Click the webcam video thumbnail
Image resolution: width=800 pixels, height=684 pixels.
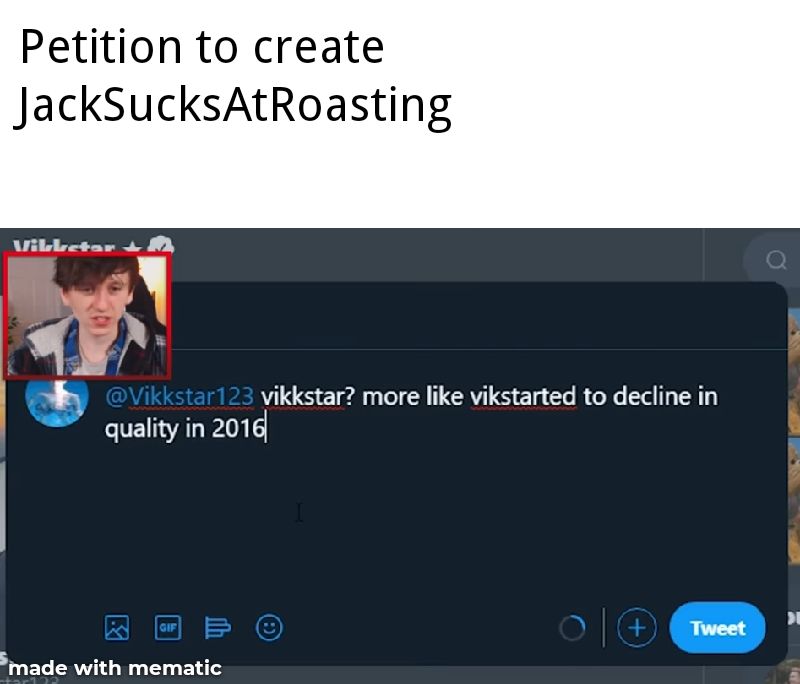pos(87,315)
